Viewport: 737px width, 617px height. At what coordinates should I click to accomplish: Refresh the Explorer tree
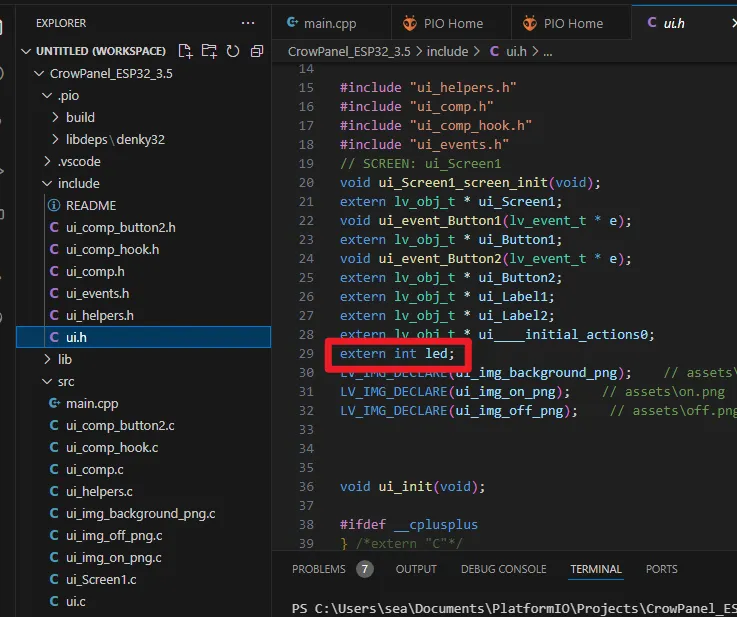click(x=233, y=51)
